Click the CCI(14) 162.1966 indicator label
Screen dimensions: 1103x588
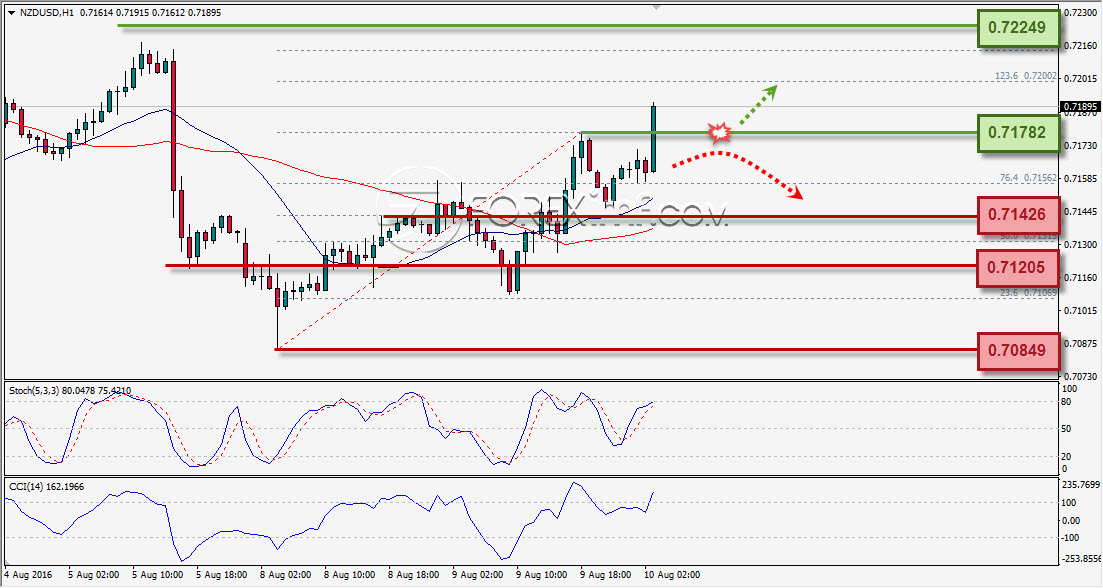[x=46, y=486]
